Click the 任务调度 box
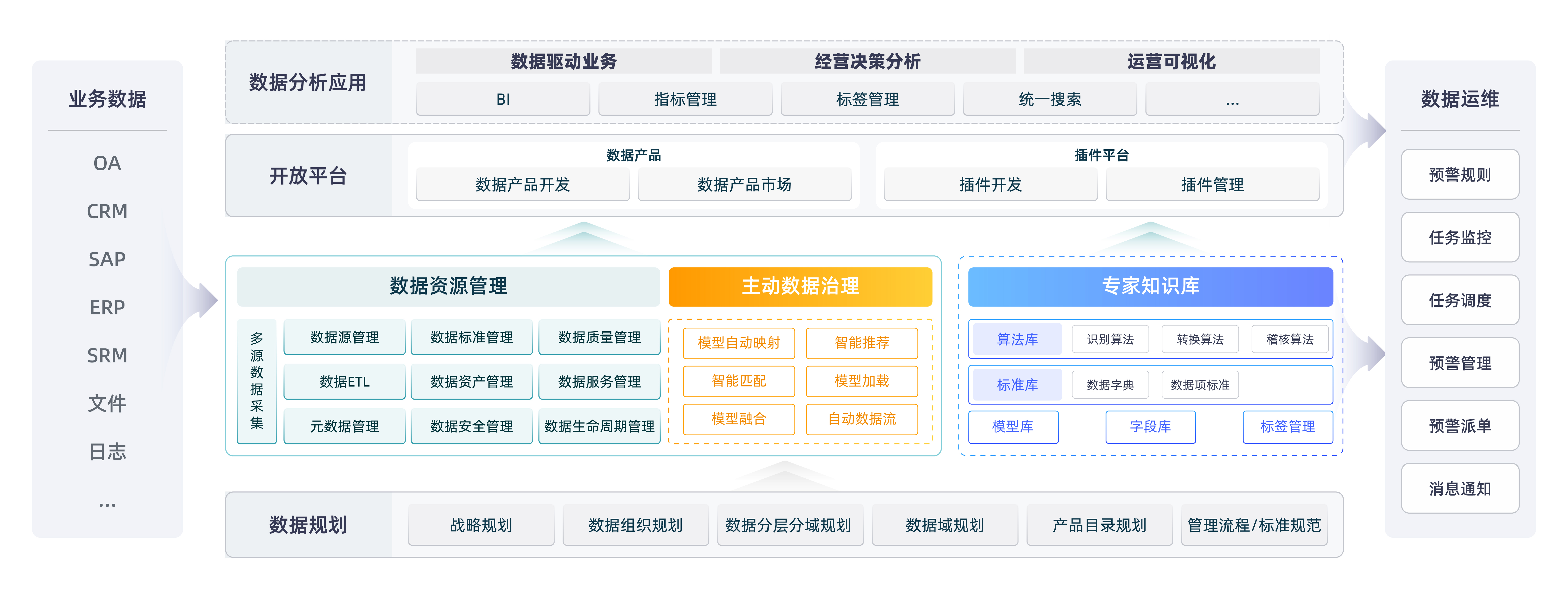Screen dimensions: 1568x598 click(x=1460, y=300)
